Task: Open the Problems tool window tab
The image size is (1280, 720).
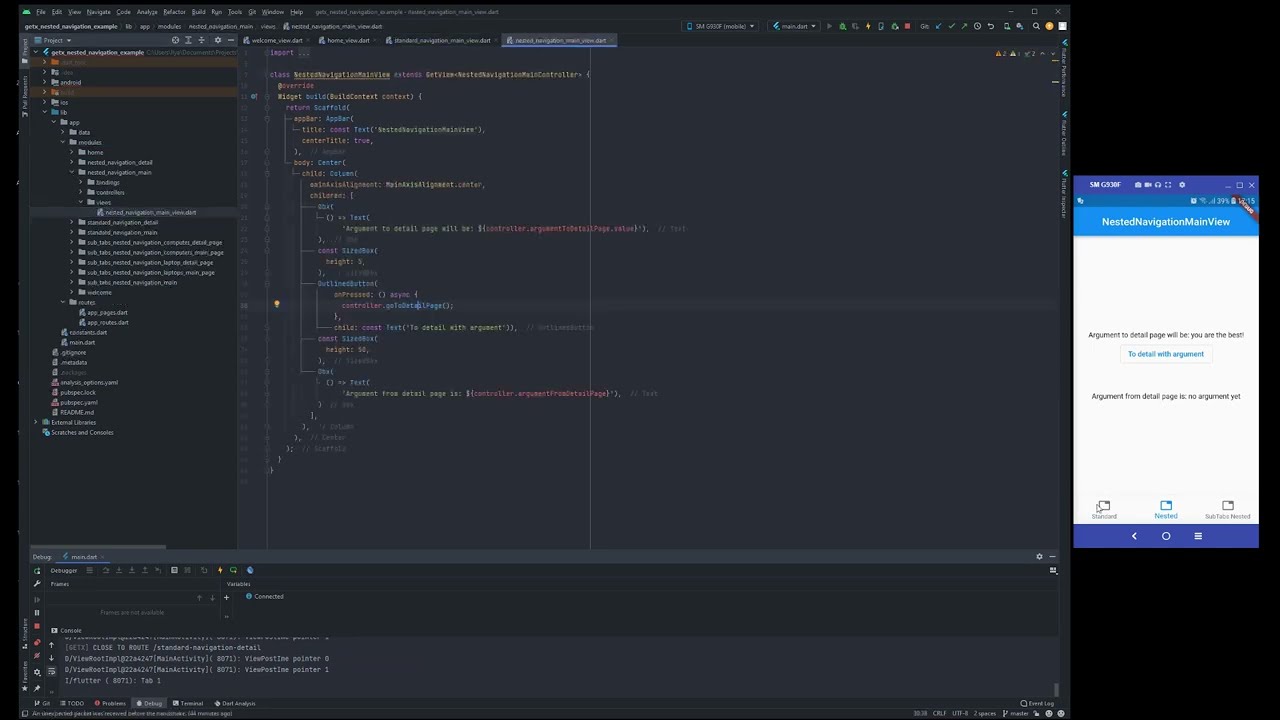Action: coord(111,703)
